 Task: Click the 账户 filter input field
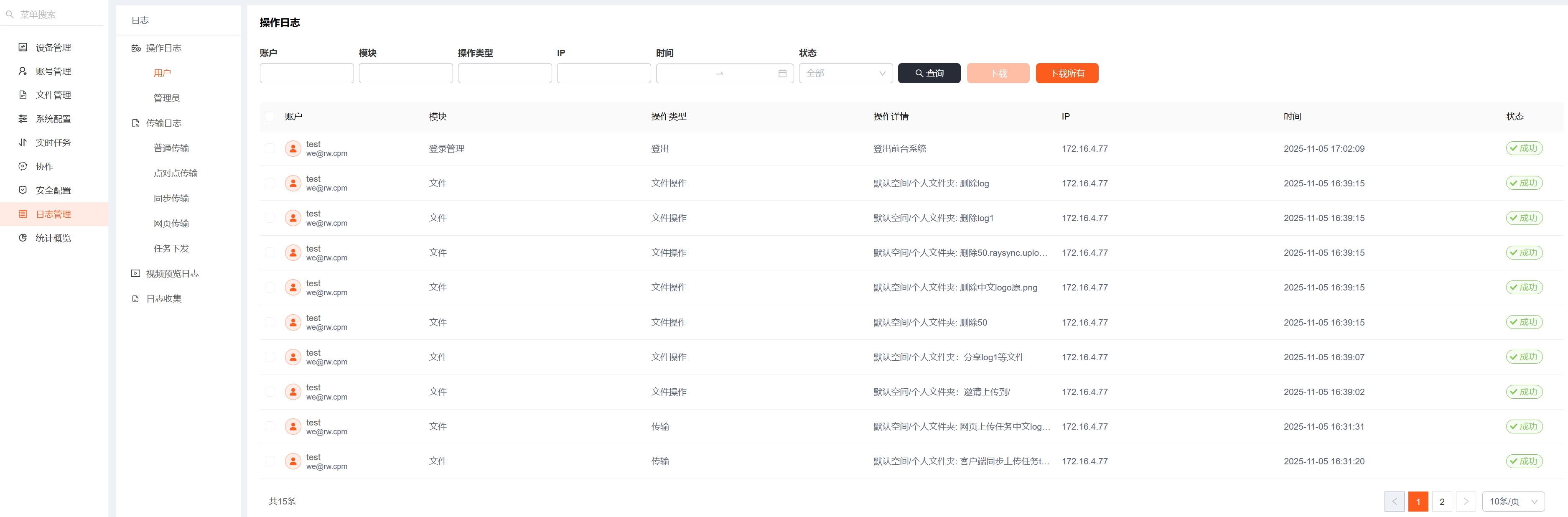point(306,74)
